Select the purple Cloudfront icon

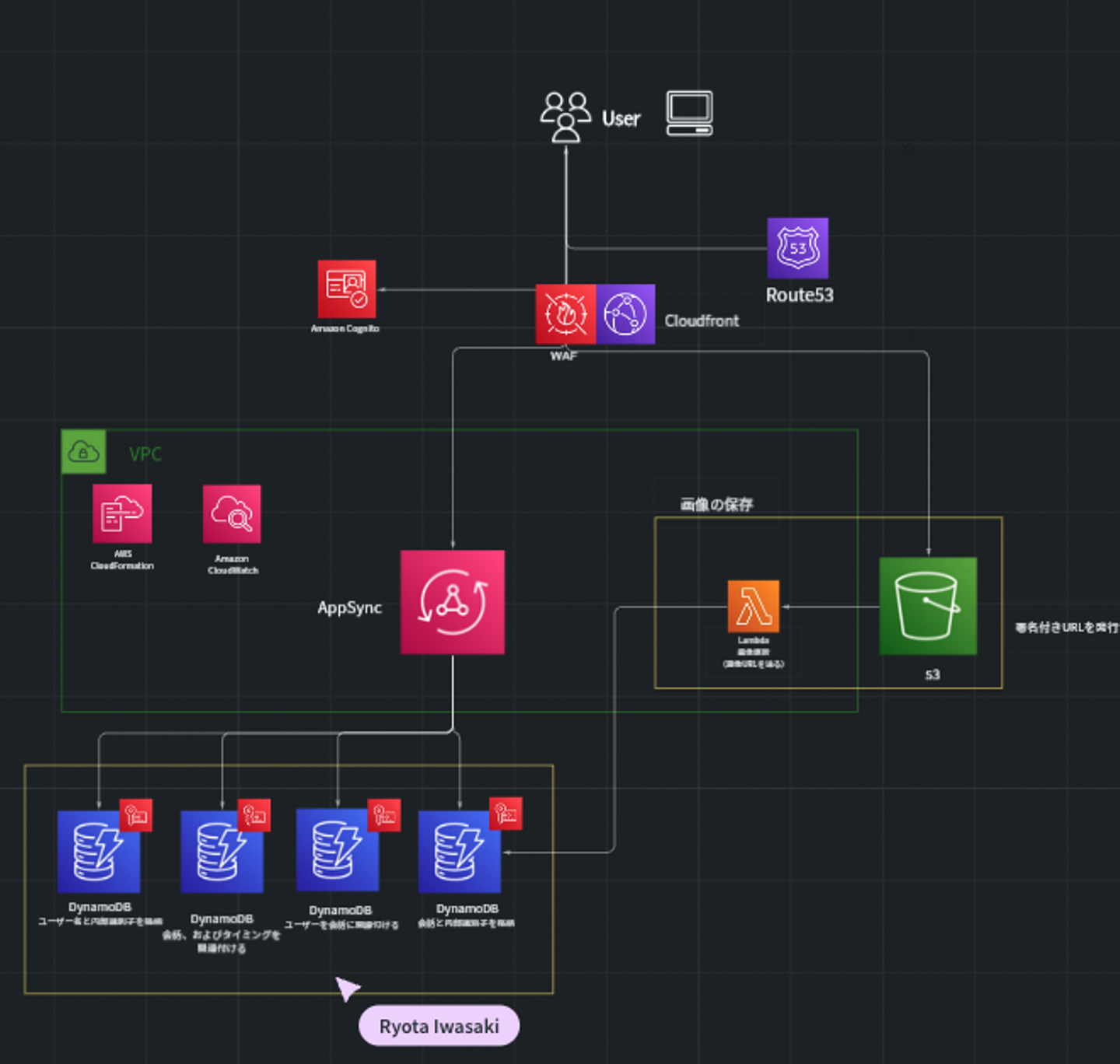(x=625, y=314)
